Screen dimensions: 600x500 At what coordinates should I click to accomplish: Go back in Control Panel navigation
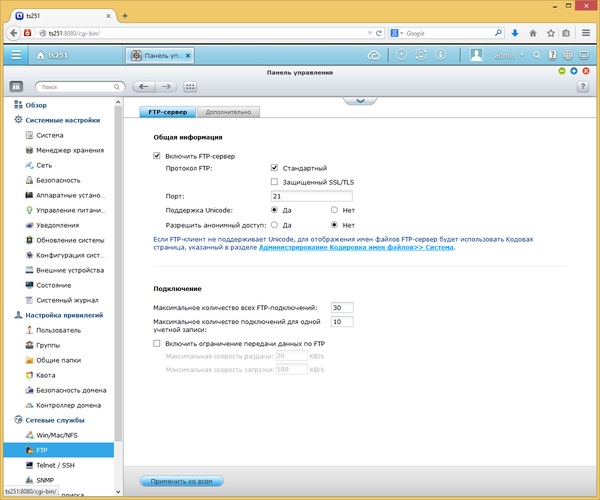[x=144, y=87]
